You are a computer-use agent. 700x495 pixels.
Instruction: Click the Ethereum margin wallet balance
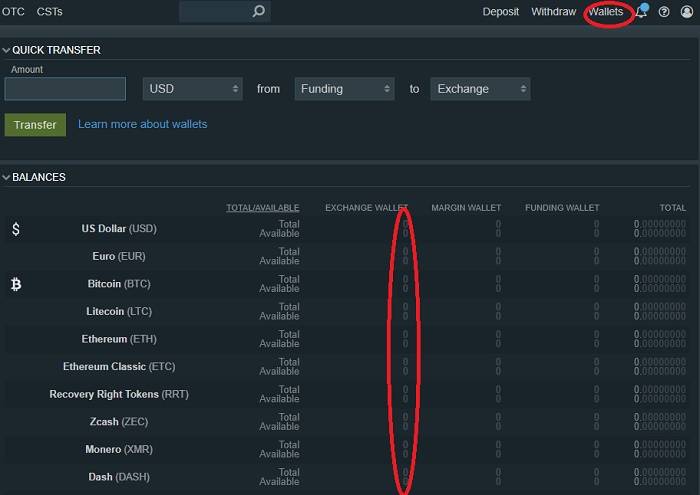point(498,339)
